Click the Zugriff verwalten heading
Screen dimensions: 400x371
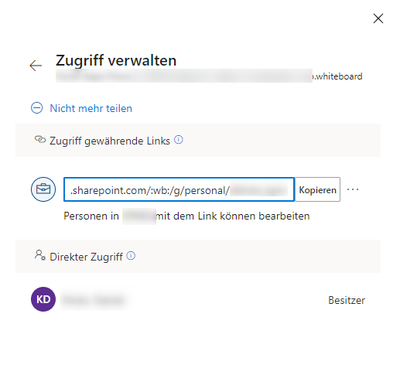(116, 61)
